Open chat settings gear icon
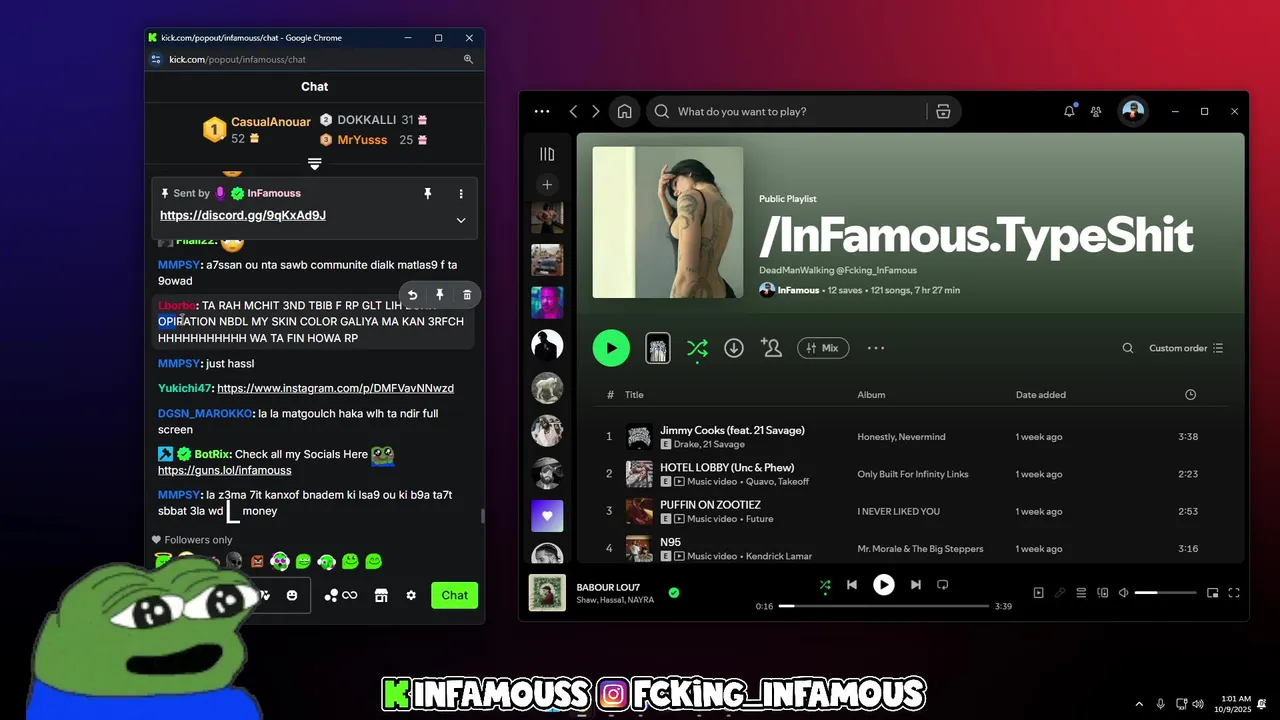The height and width of the screenshot is (720, 1280). tap(411, 595)
